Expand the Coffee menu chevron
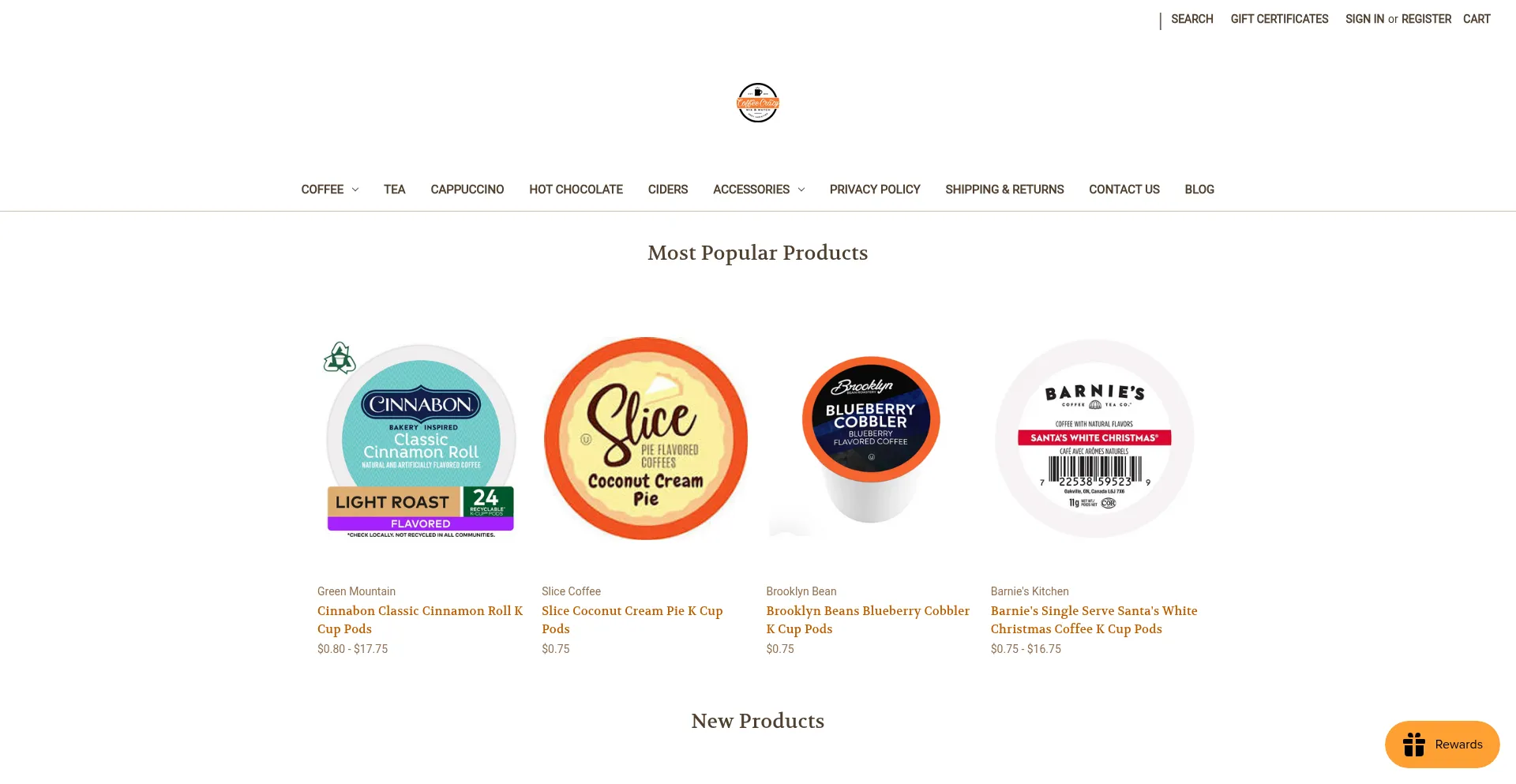The image size is (1516, 784). pos(355,189)
